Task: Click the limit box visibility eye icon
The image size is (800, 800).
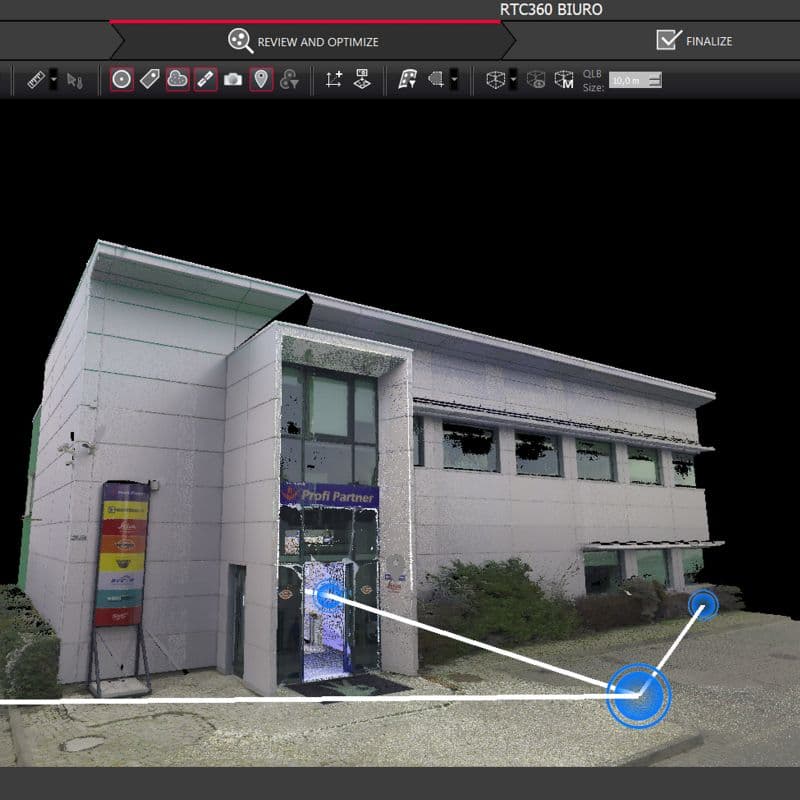Action: click(x=535, y=79)
